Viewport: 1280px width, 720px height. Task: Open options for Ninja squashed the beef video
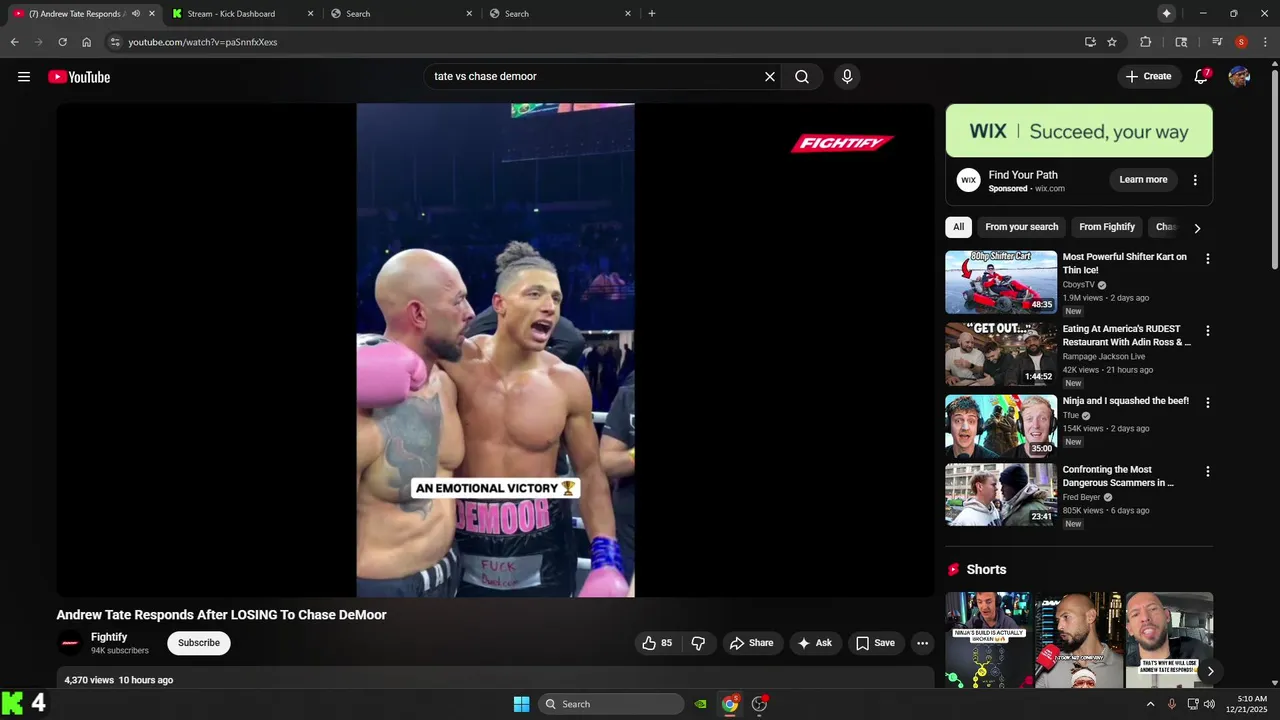pyautogui.click(x=1207, y=403)
